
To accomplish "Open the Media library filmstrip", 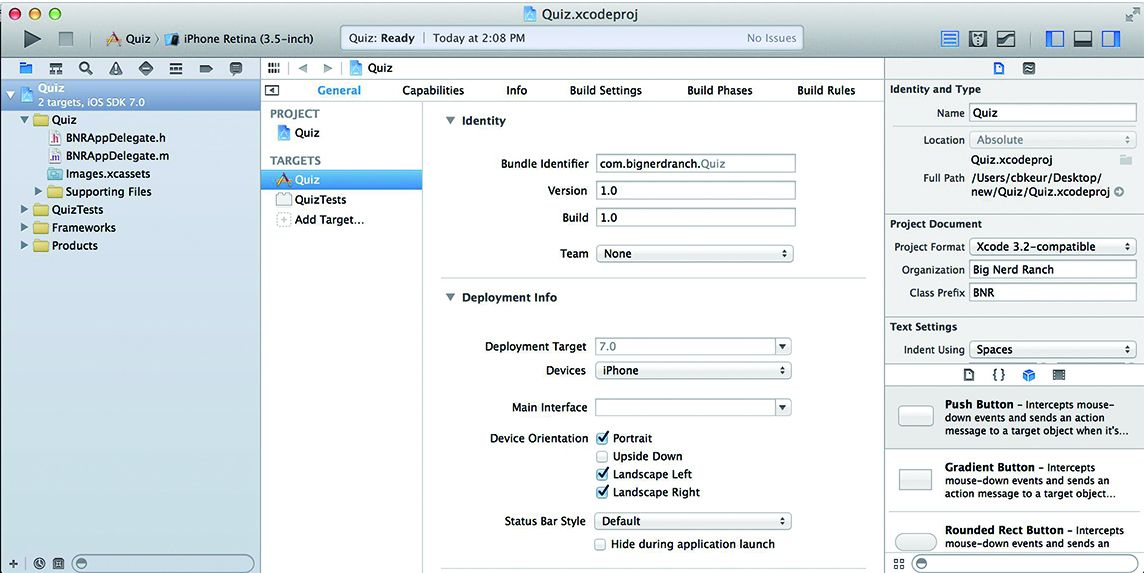I will (1059, 375).
